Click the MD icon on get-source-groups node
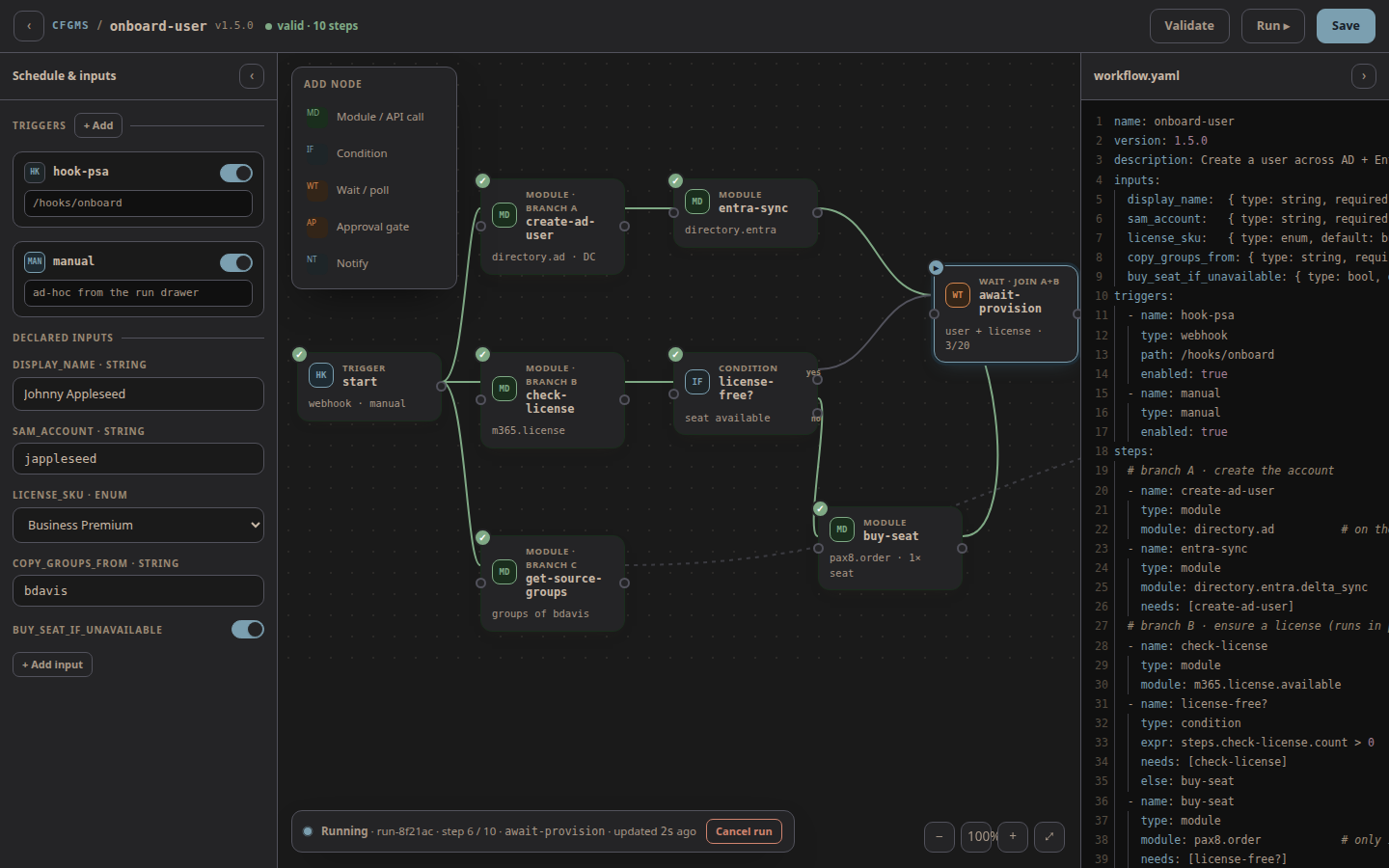This screenshot has height=868, width=1389. tap(504, 572)
